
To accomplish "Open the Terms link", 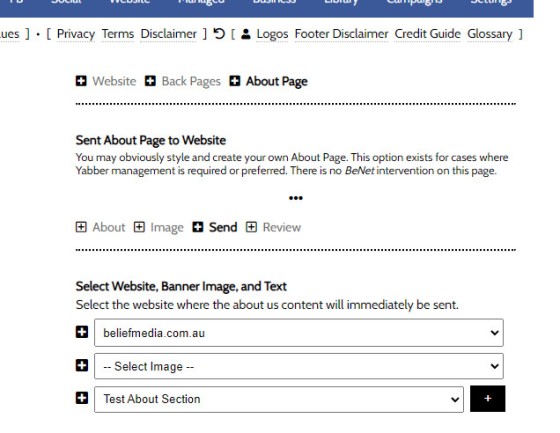I will tap(118, 34).
